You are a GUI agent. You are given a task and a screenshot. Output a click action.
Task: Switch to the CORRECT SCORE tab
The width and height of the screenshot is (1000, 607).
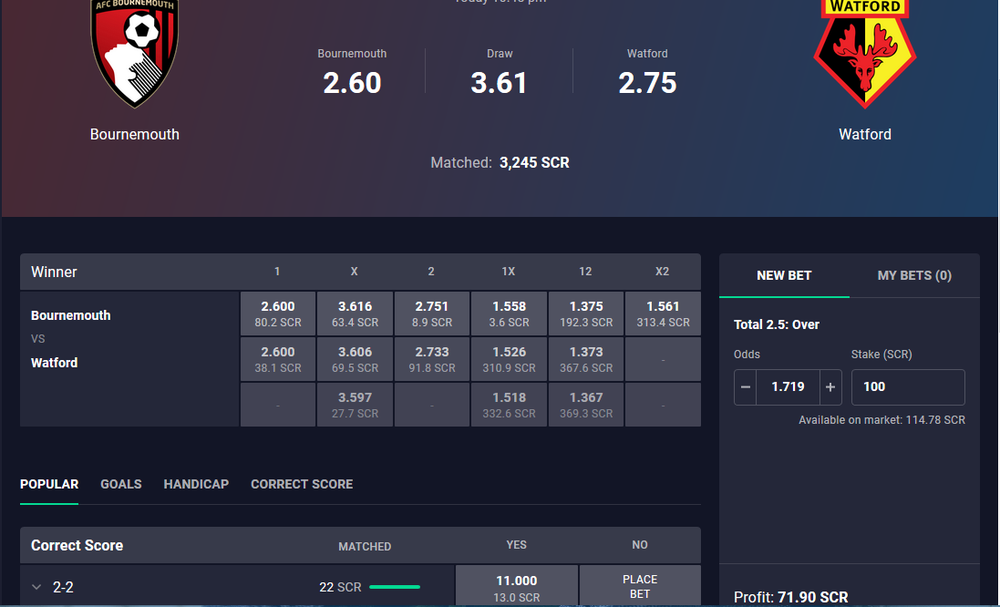point(302,484)
